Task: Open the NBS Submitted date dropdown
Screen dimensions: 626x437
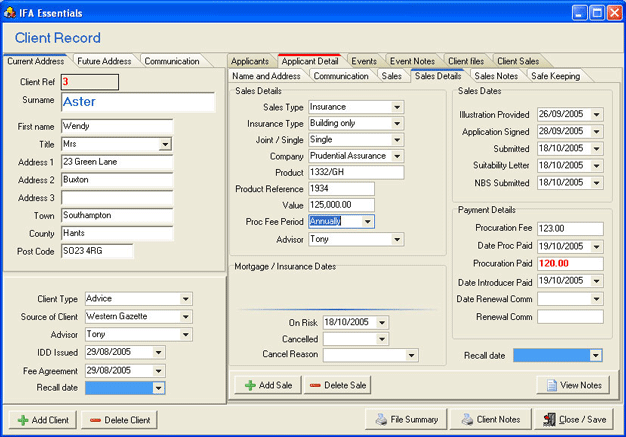Action: pos(596,183)
